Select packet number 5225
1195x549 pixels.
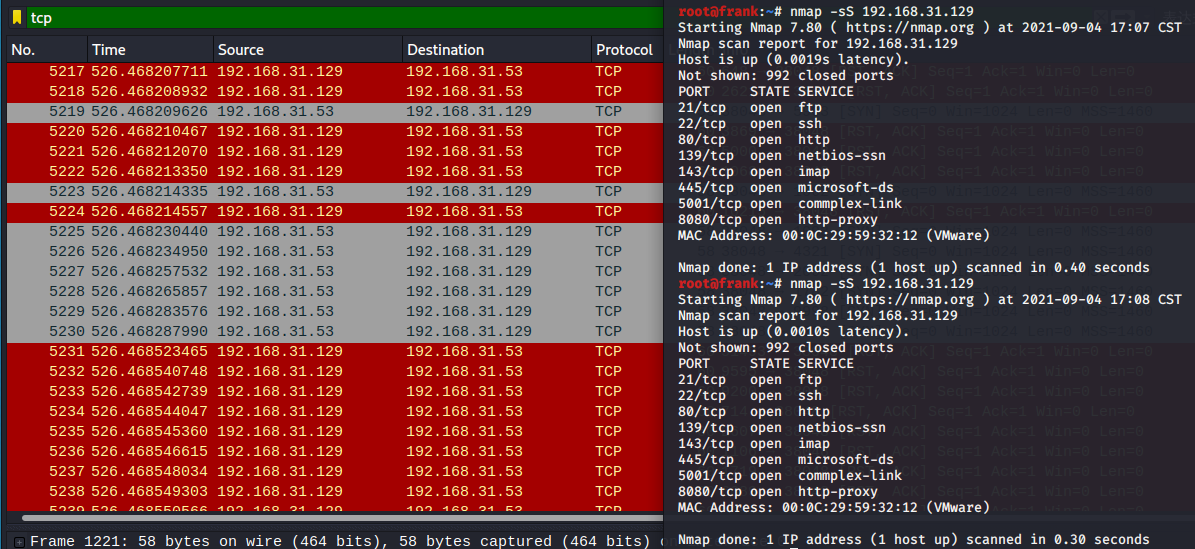coord(335,231)
